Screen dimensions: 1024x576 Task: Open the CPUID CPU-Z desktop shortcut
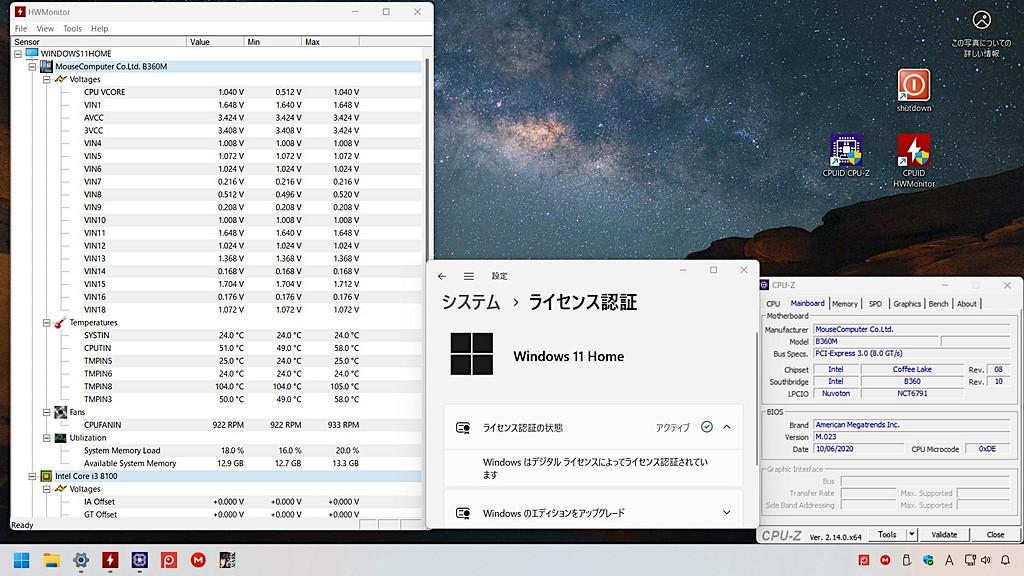(x=846, y=155)
